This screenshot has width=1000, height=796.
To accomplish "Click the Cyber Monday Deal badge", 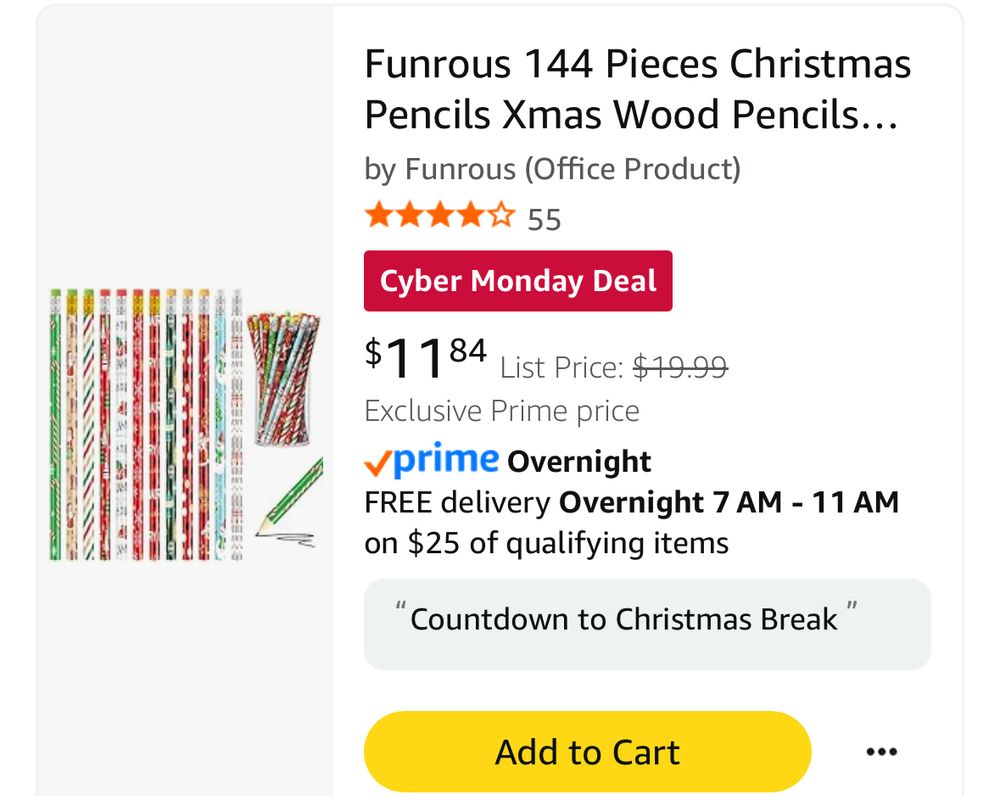I will 518,281.
